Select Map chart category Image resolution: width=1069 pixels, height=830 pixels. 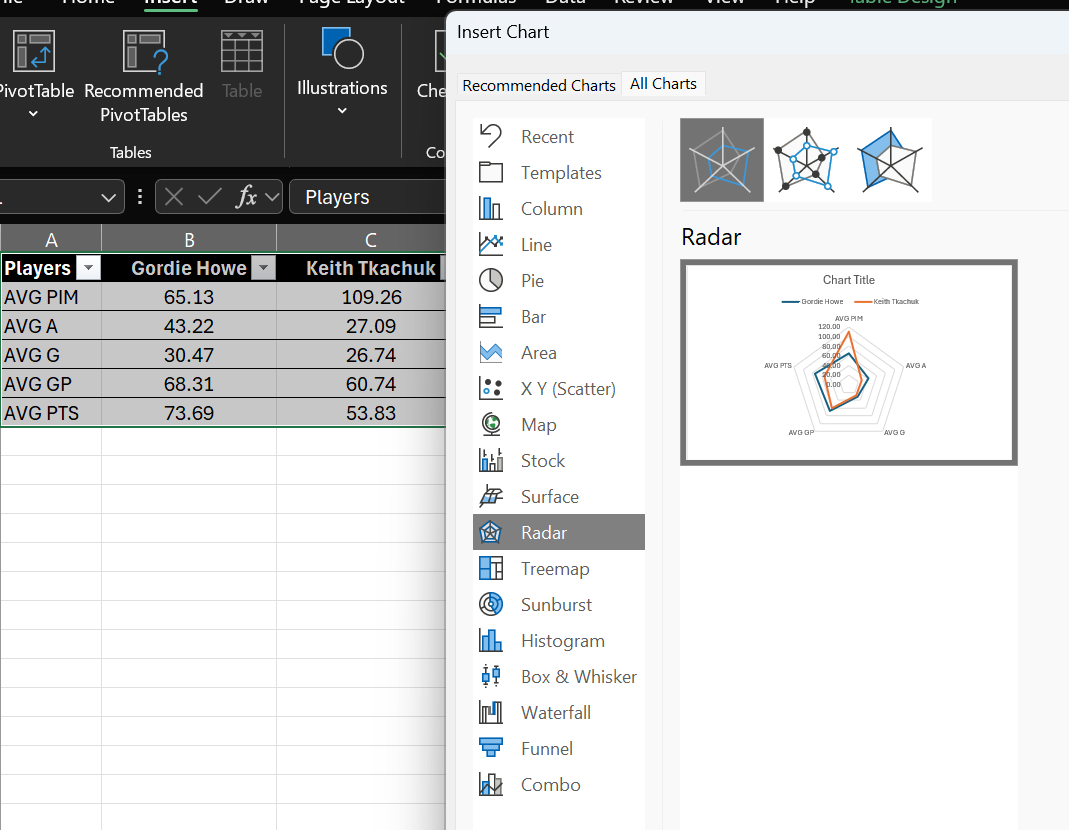click(558, 425)
